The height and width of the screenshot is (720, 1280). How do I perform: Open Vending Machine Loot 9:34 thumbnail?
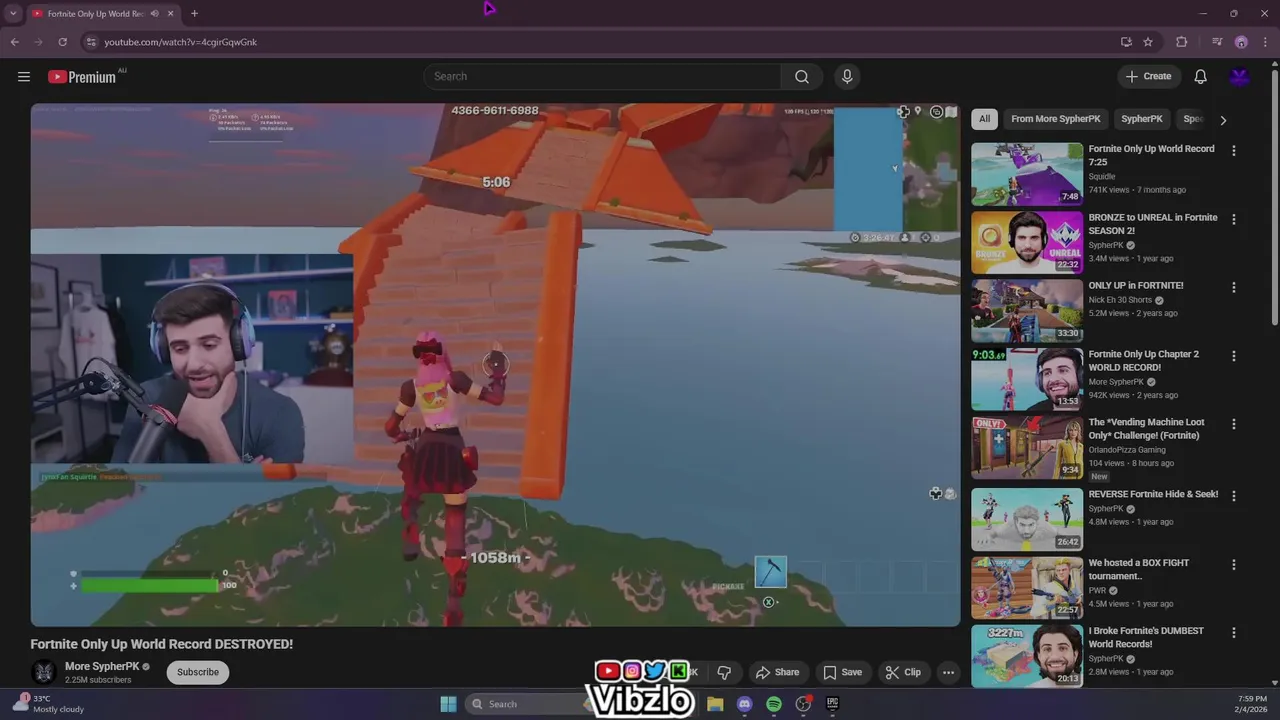1027,447
